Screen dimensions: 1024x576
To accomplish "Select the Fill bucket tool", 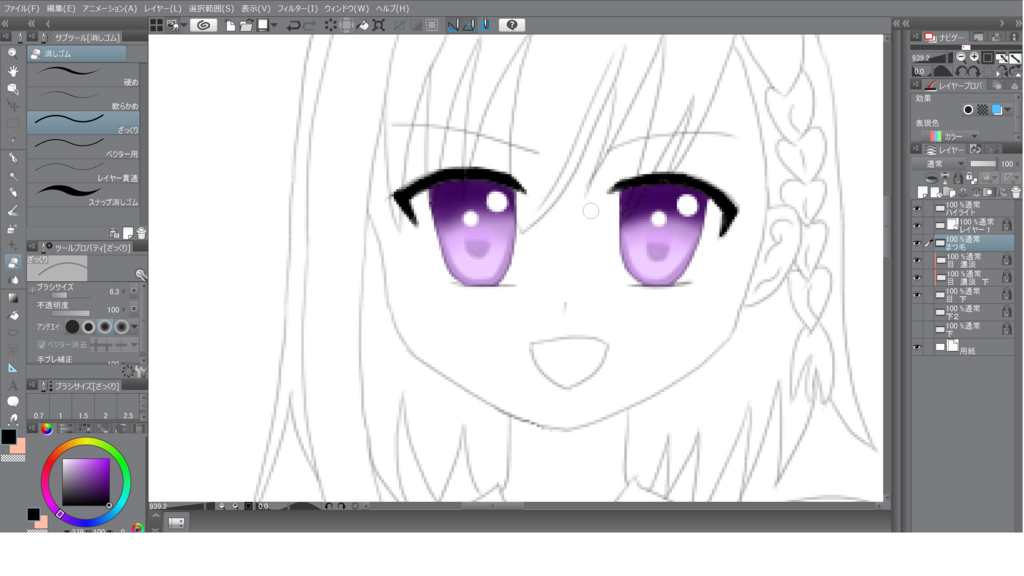I will 12,315.
